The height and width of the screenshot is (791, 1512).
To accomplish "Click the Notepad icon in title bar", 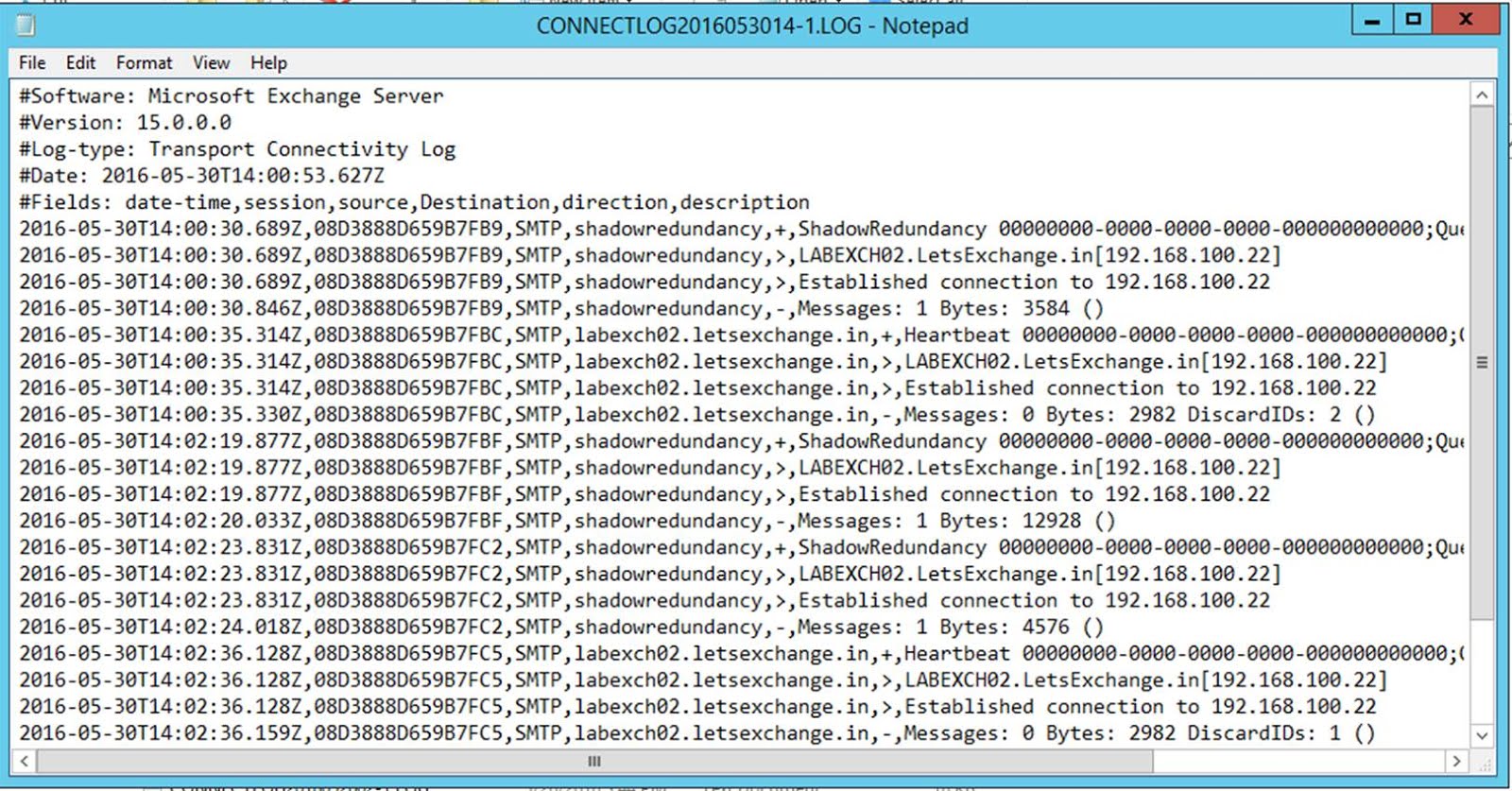I will [x=26, y=26].
